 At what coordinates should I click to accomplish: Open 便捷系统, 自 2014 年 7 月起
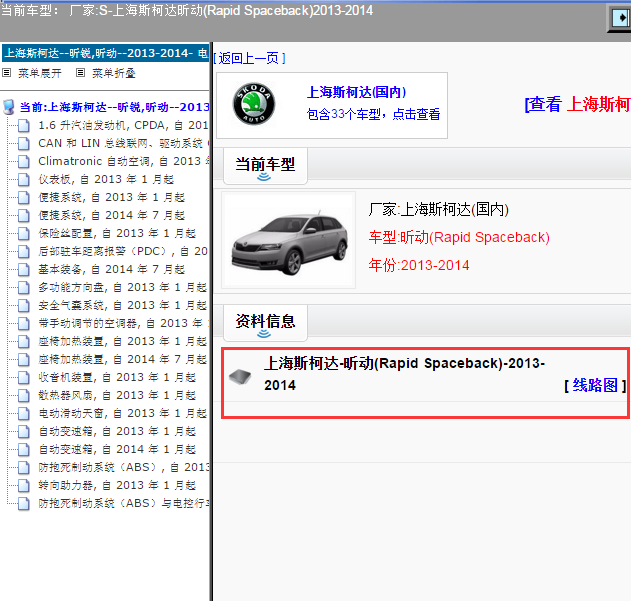(111, 215)
